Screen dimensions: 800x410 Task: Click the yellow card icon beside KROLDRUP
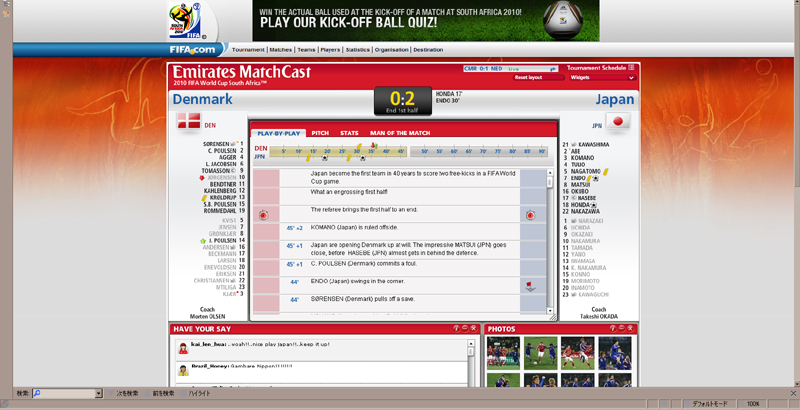coord(204,198)
